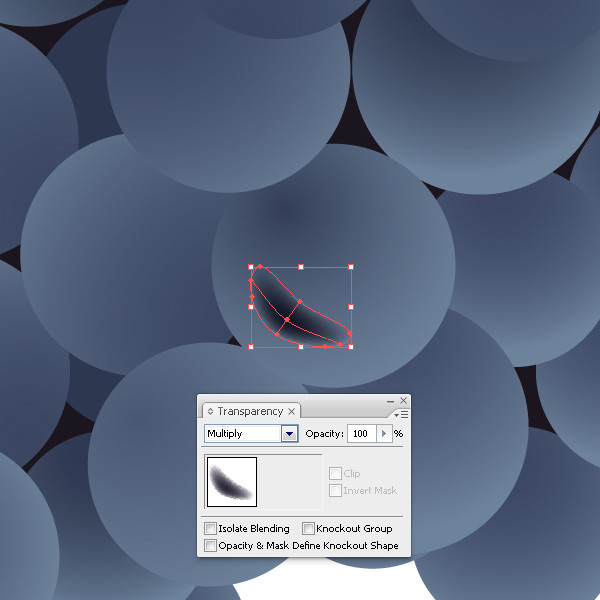Click the object thumbnail in Transparency panel
This screenshot has width=600, height=600.
pos(232,482)
